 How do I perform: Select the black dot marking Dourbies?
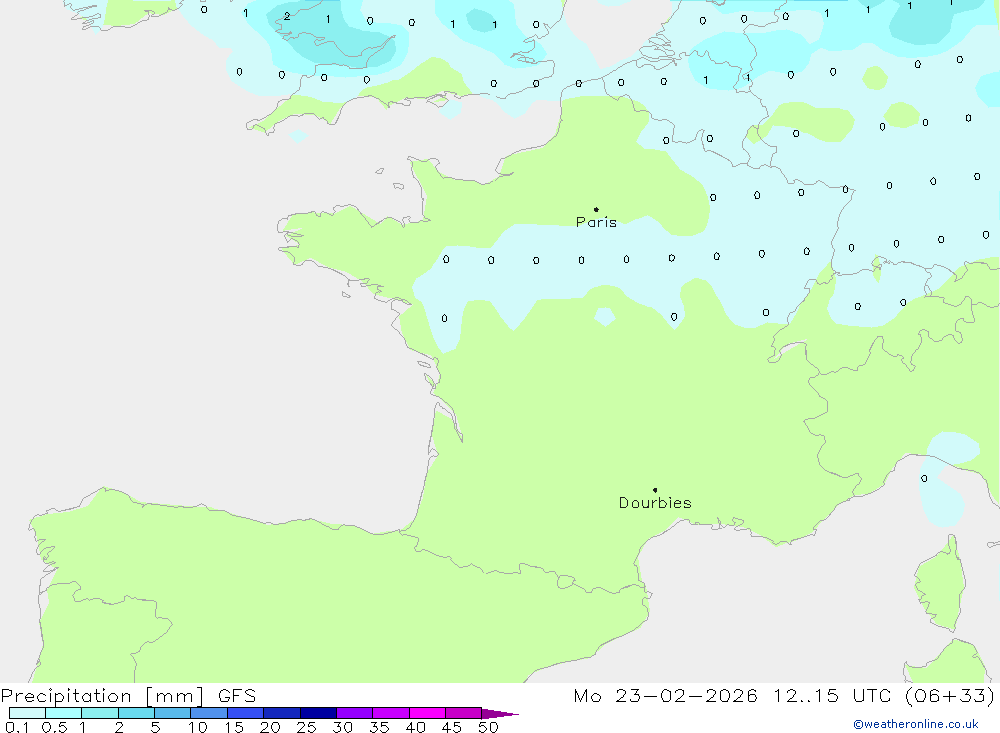pos(655,490)
